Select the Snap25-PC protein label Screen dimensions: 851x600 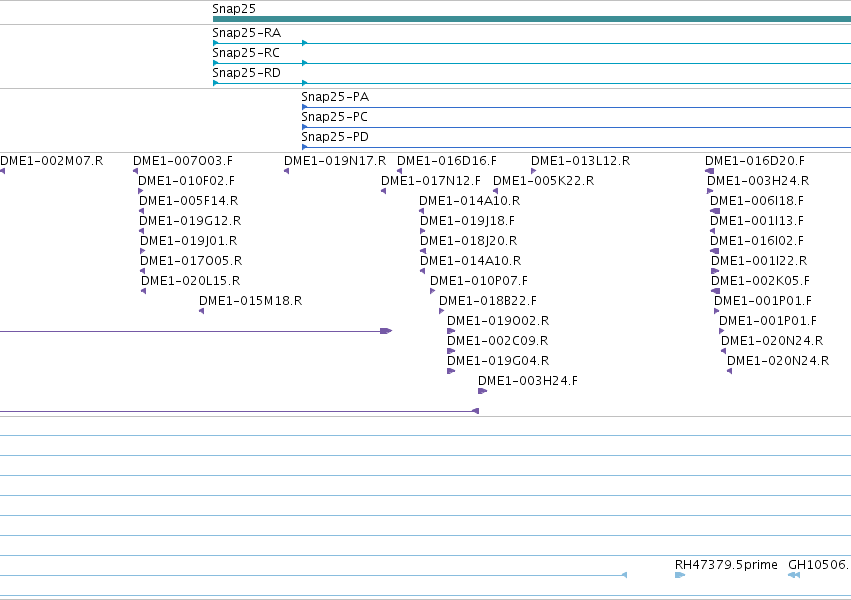(334, 117)
